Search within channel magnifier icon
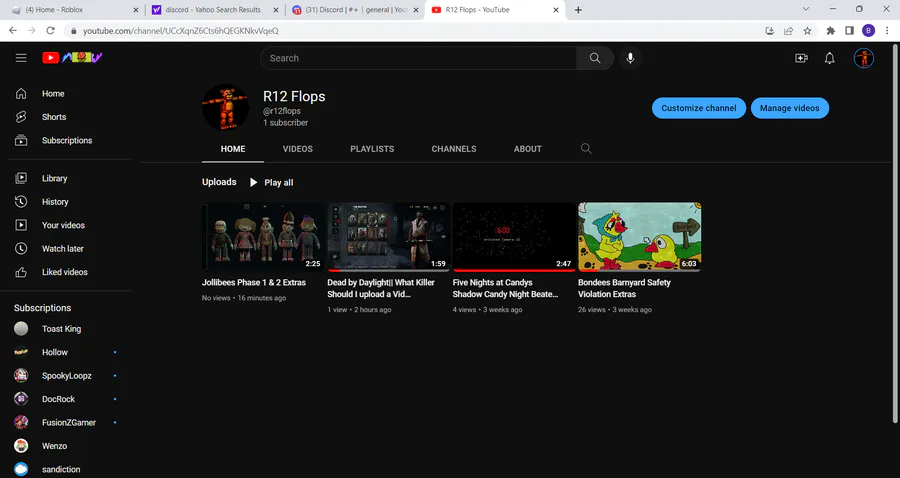This screenshot has width=900, height=478. 586,149
